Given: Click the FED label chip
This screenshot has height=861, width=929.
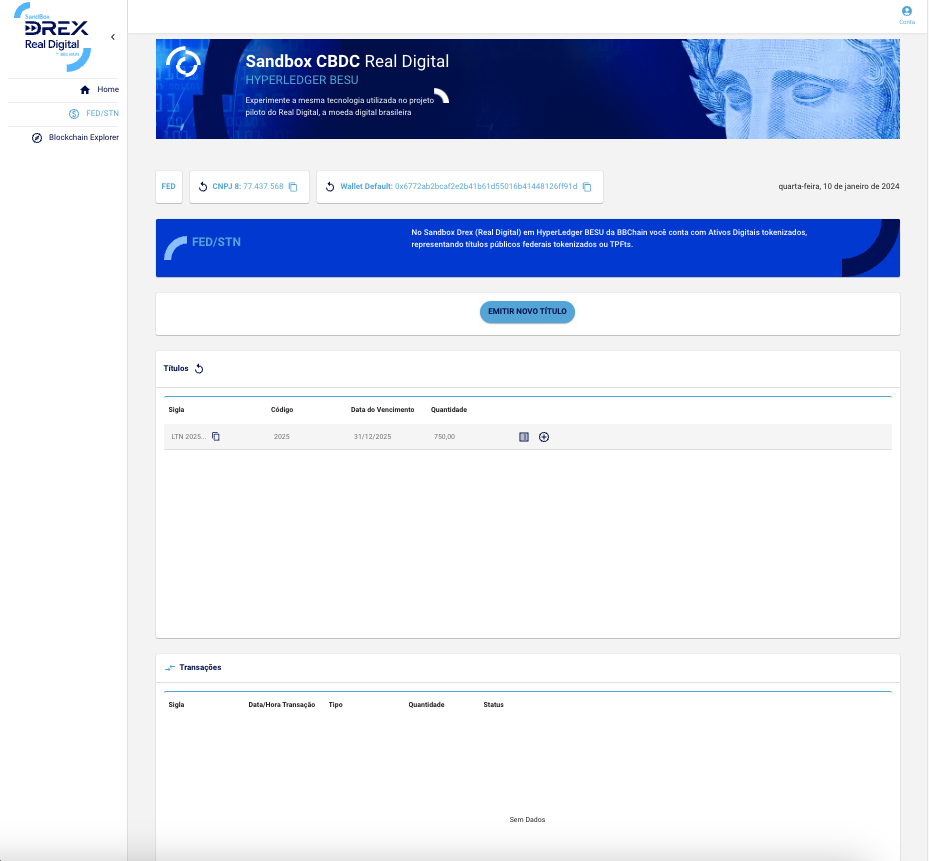Looking at the screenshot, I should tap(169, 187).
